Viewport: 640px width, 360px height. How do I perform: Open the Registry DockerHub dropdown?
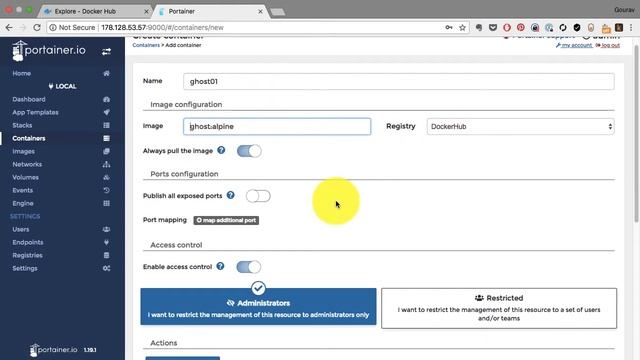coord(520,127)
